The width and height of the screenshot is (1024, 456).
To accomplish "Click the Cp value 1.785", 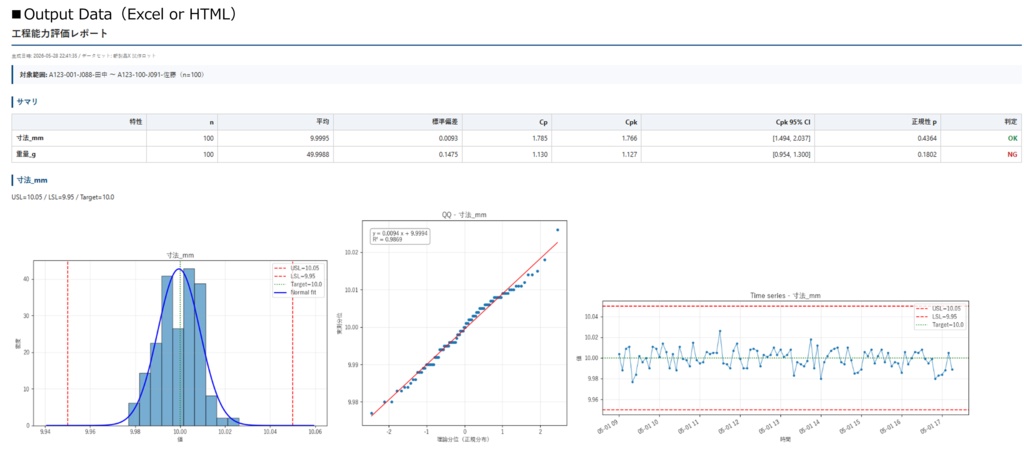I will pos(540,138).
